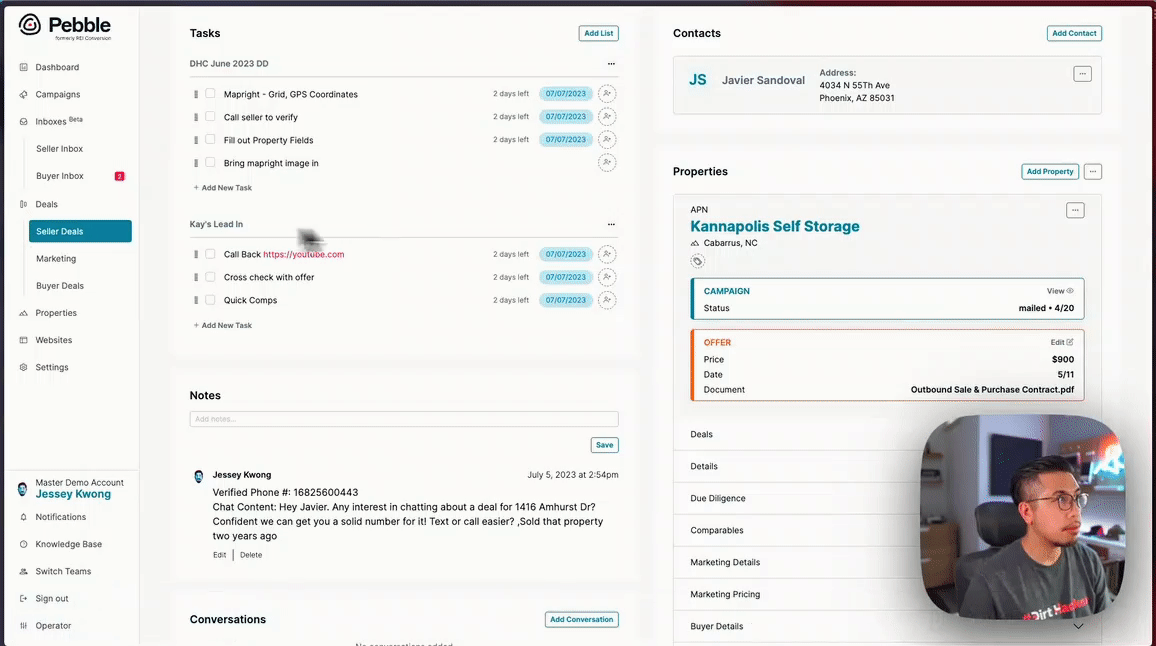Click the Campaigns megaphone icon

24,94
